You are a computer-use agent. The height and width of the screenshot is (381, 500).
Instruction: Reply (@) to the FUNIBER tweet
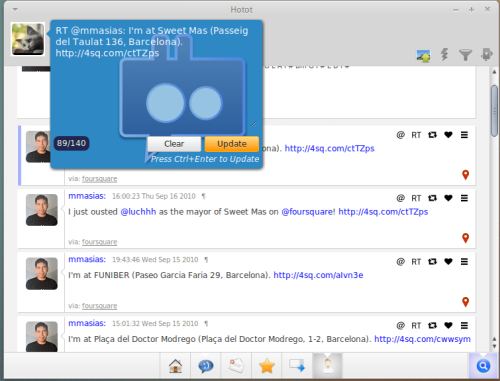(400, 262)
